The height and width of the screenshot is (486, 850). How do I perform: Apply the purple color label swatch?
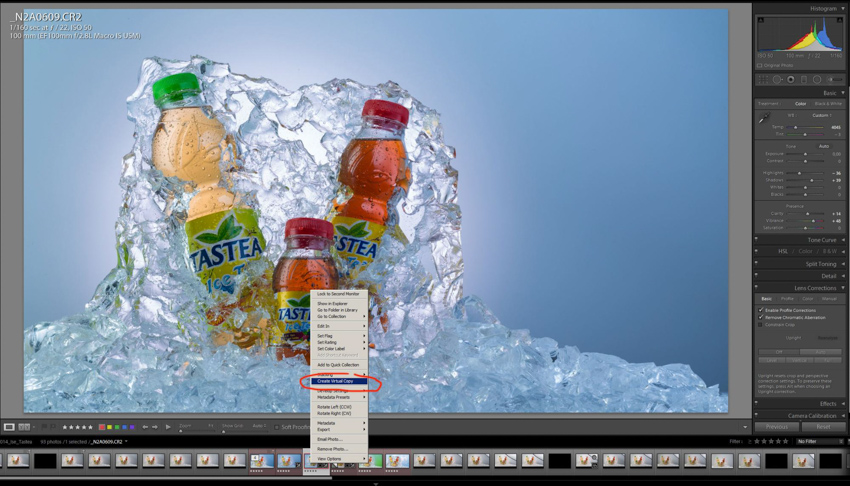pyautogui.click(x=132, y=427)
